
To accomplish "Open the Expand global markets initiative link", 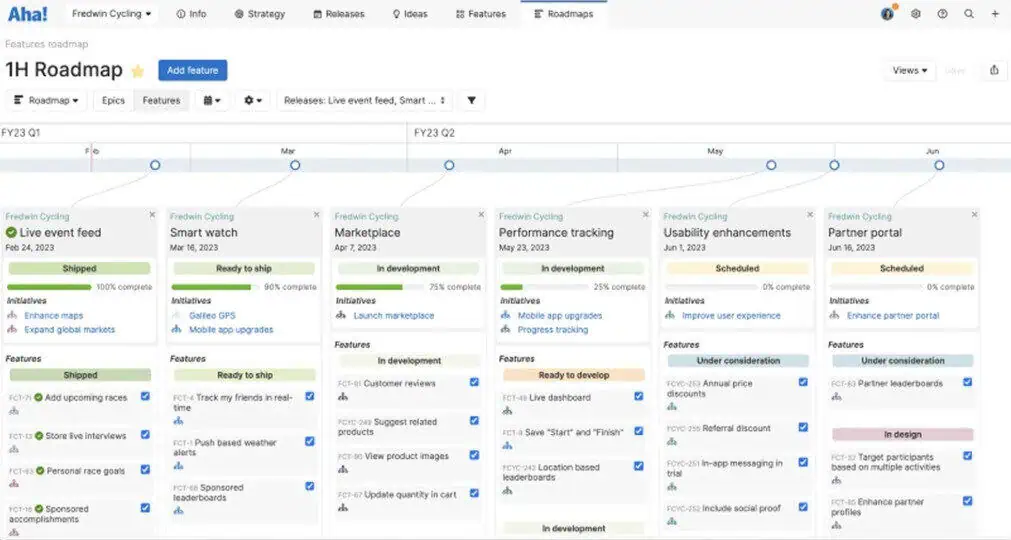I will click(70, 329).
